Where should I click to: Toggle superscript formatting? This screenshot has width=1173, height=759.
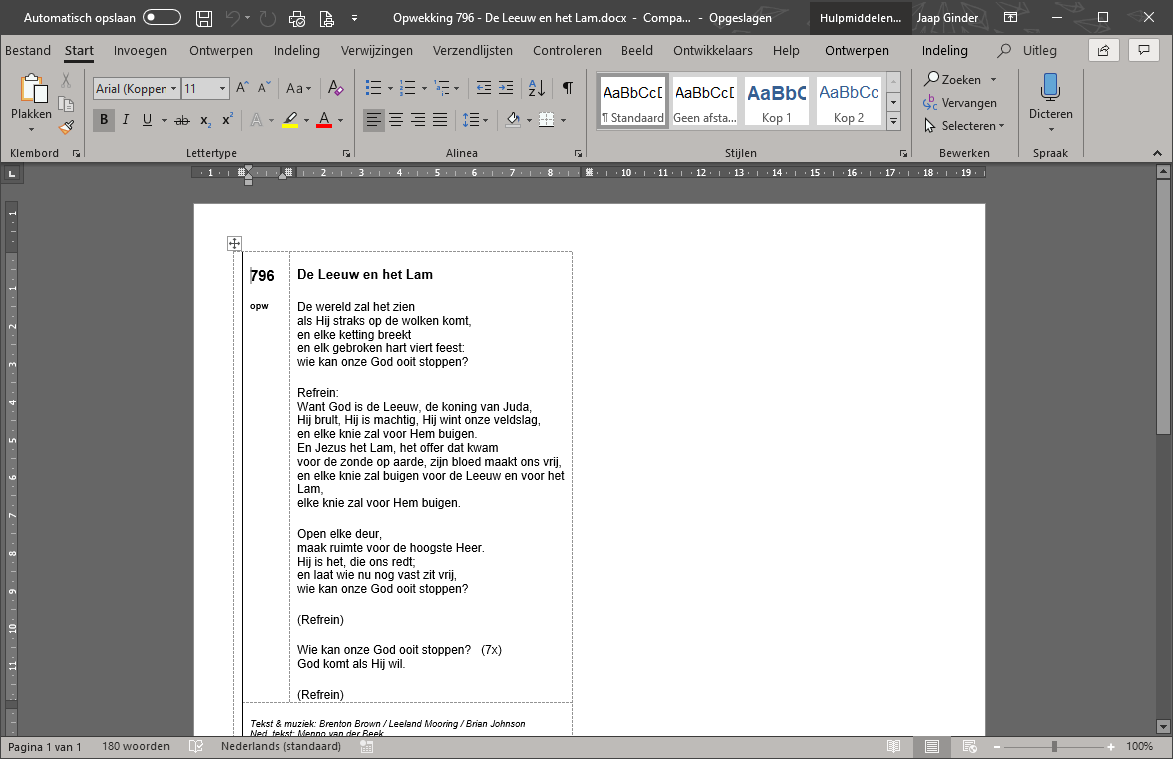point(227,120)
